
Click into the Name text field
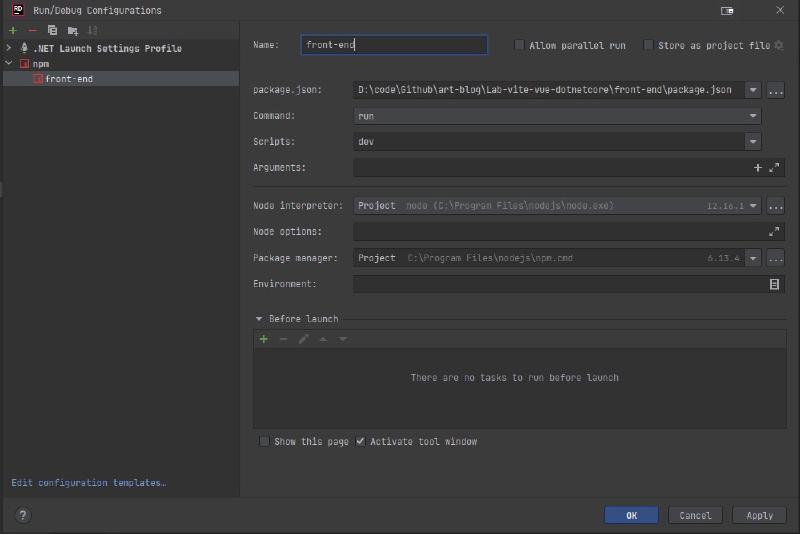[394, 45]
